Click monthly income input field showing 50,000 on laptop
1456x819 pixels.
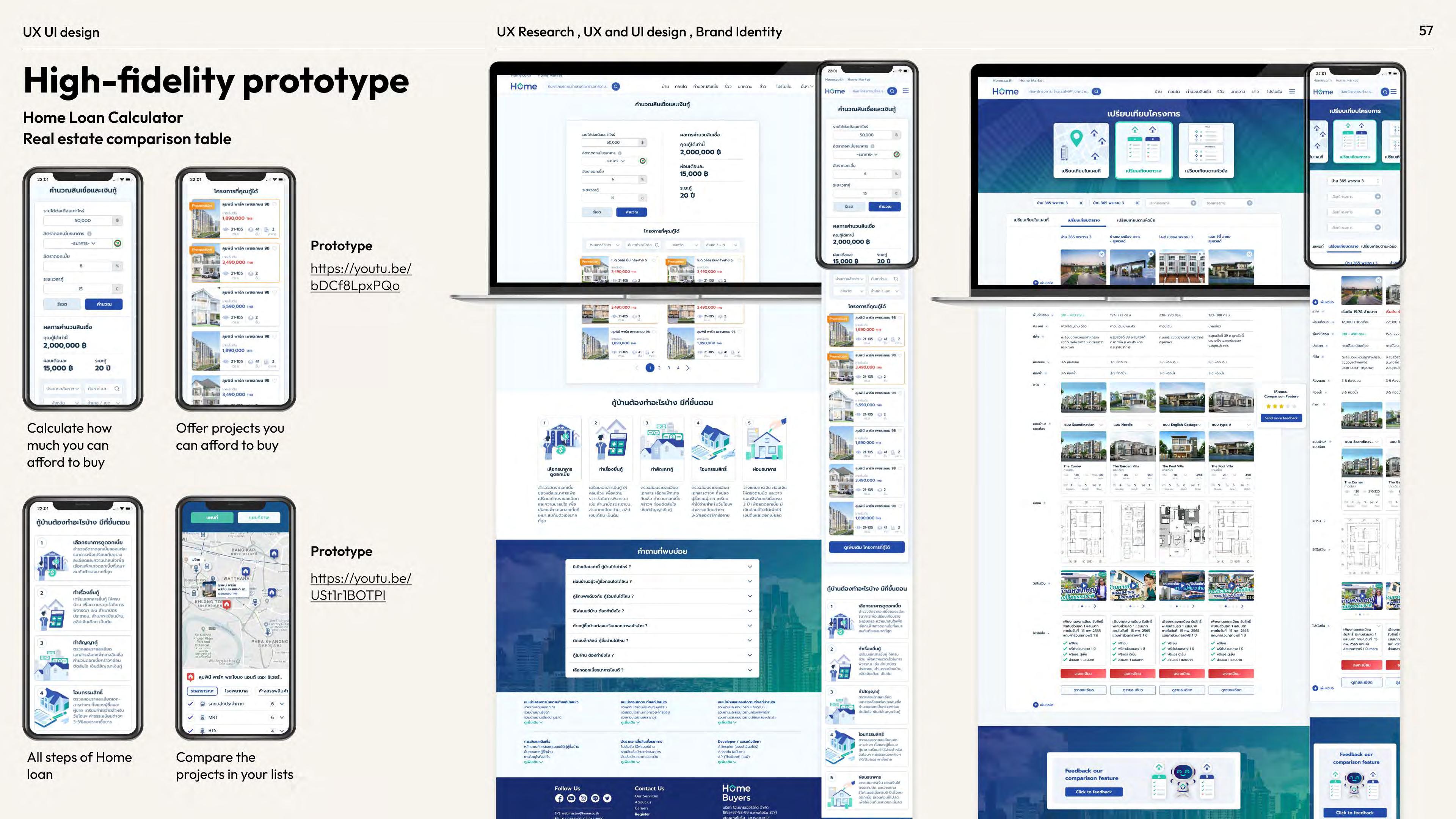[613, 143]
